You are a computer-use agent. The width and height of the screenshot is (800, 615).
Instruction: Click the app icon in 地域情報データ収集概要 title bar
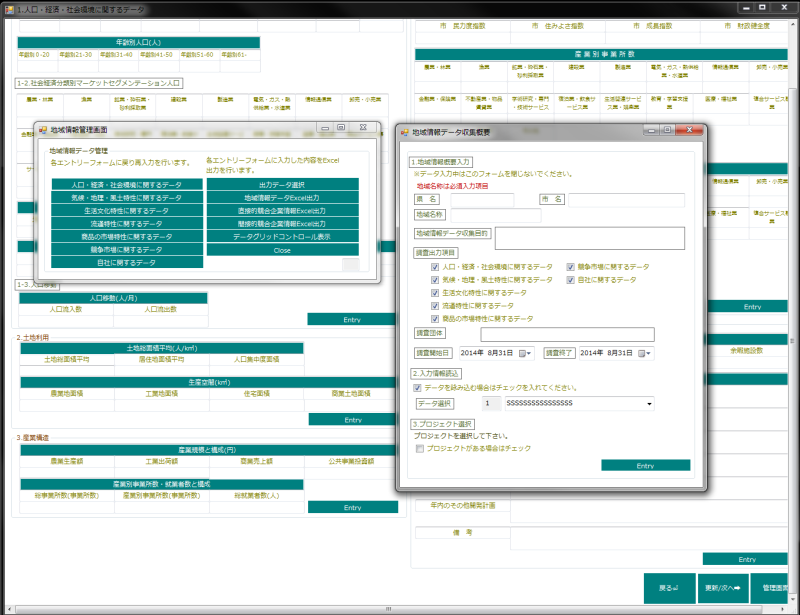(405, 132)
